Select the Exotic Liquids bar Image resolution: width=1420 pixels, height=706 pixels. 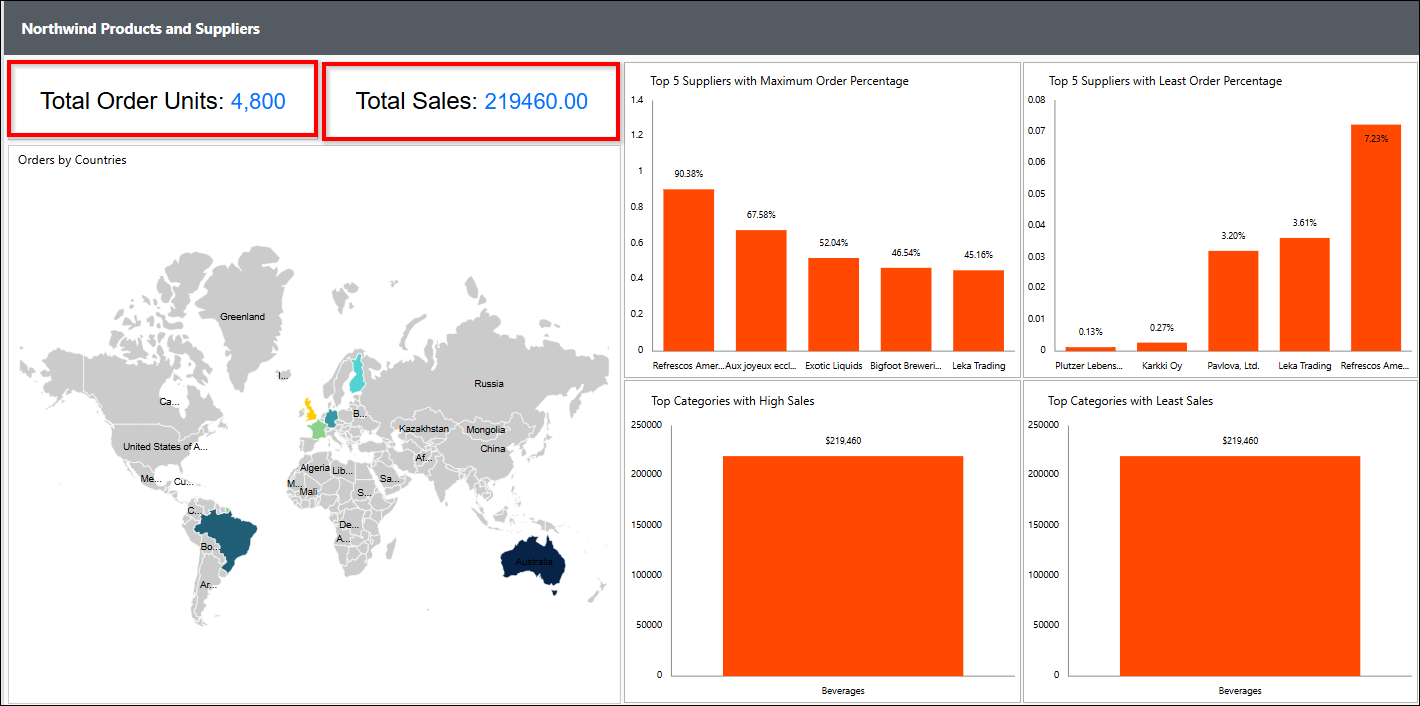click(x=833, y=304)
